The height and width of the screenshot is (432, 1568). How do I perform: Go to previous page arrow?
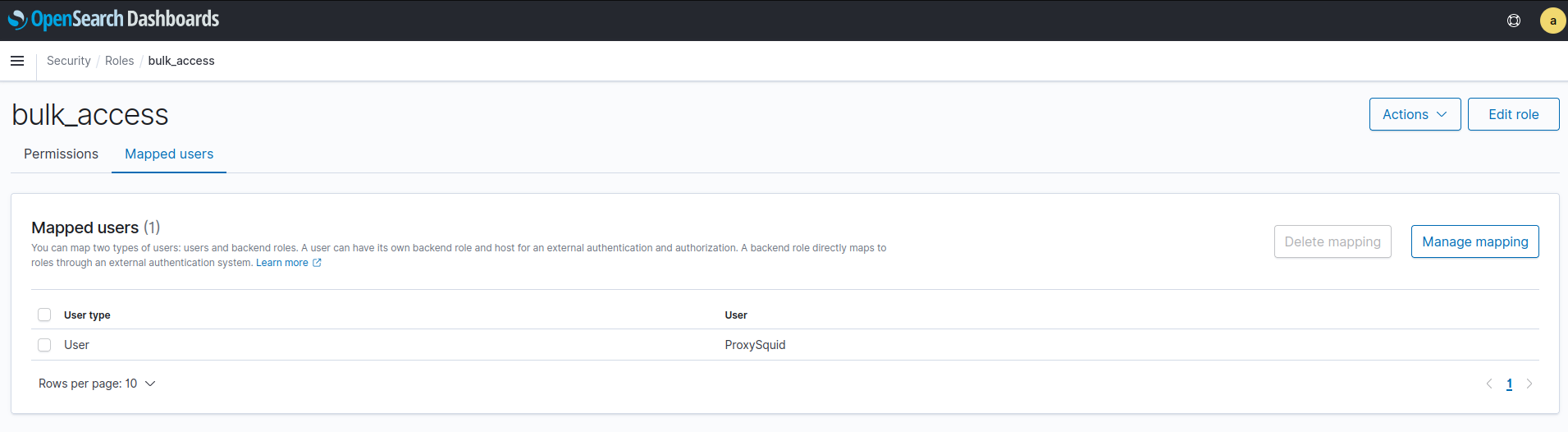click(x=1489, y=384)
